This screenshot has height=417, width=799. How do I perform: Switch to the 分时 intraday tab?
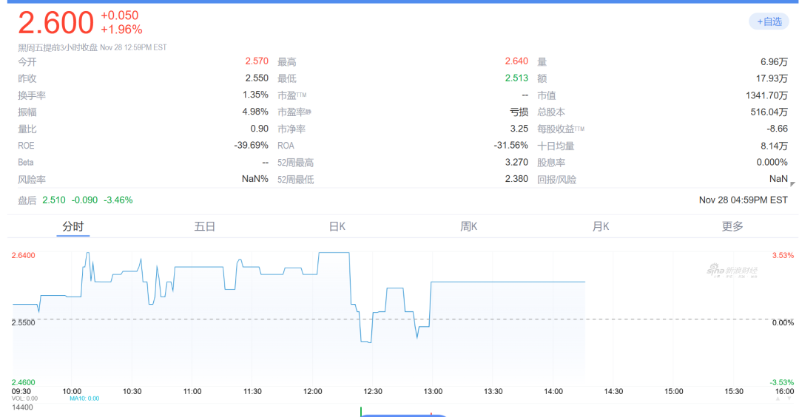pos(73,226)
